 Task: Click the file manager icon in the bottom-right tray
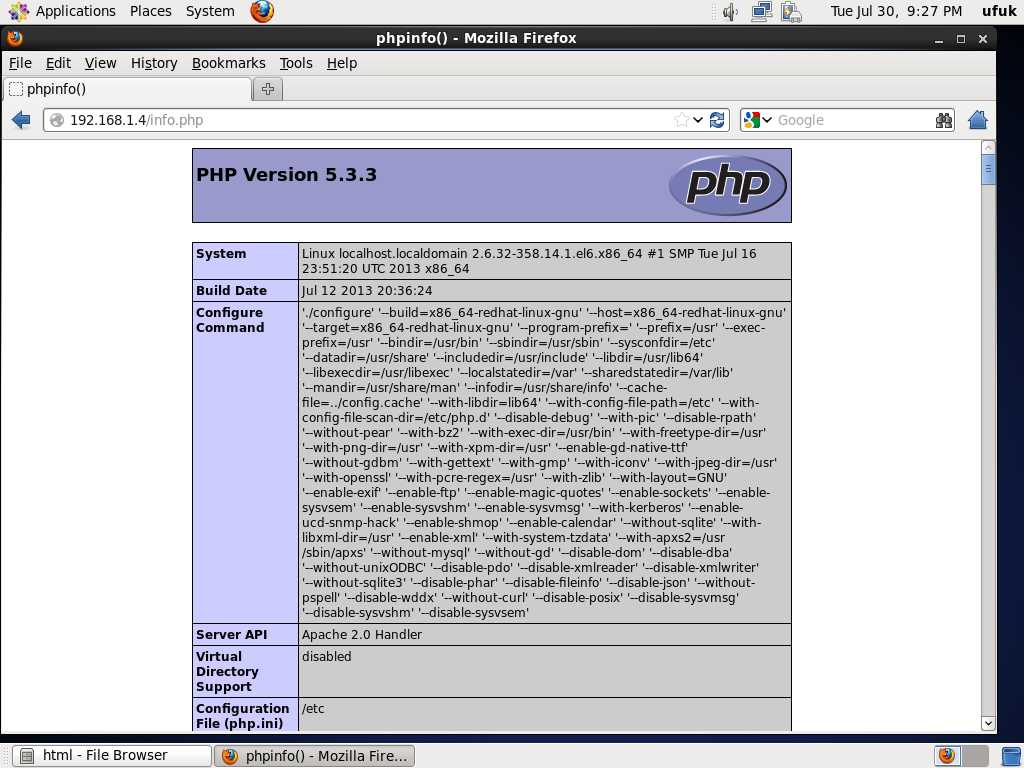[x=1010, y=755]
